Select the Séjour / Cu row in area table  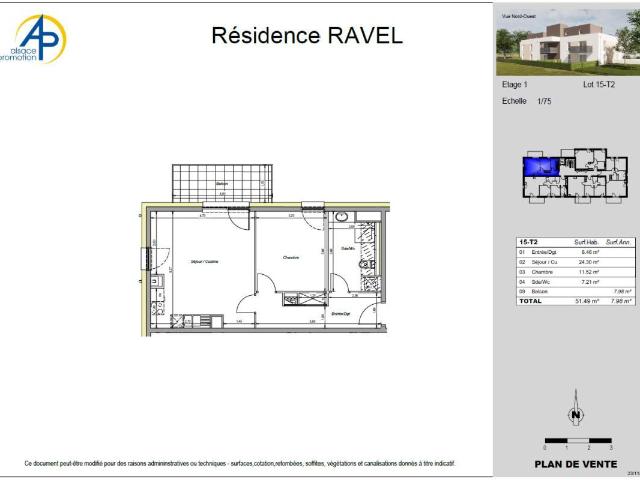pyautogui.click(x=576, y=262)
